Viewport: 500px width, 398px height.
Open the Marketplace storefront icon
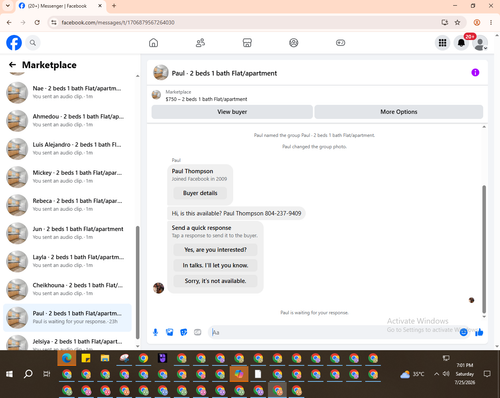click(x=247, y=43)
